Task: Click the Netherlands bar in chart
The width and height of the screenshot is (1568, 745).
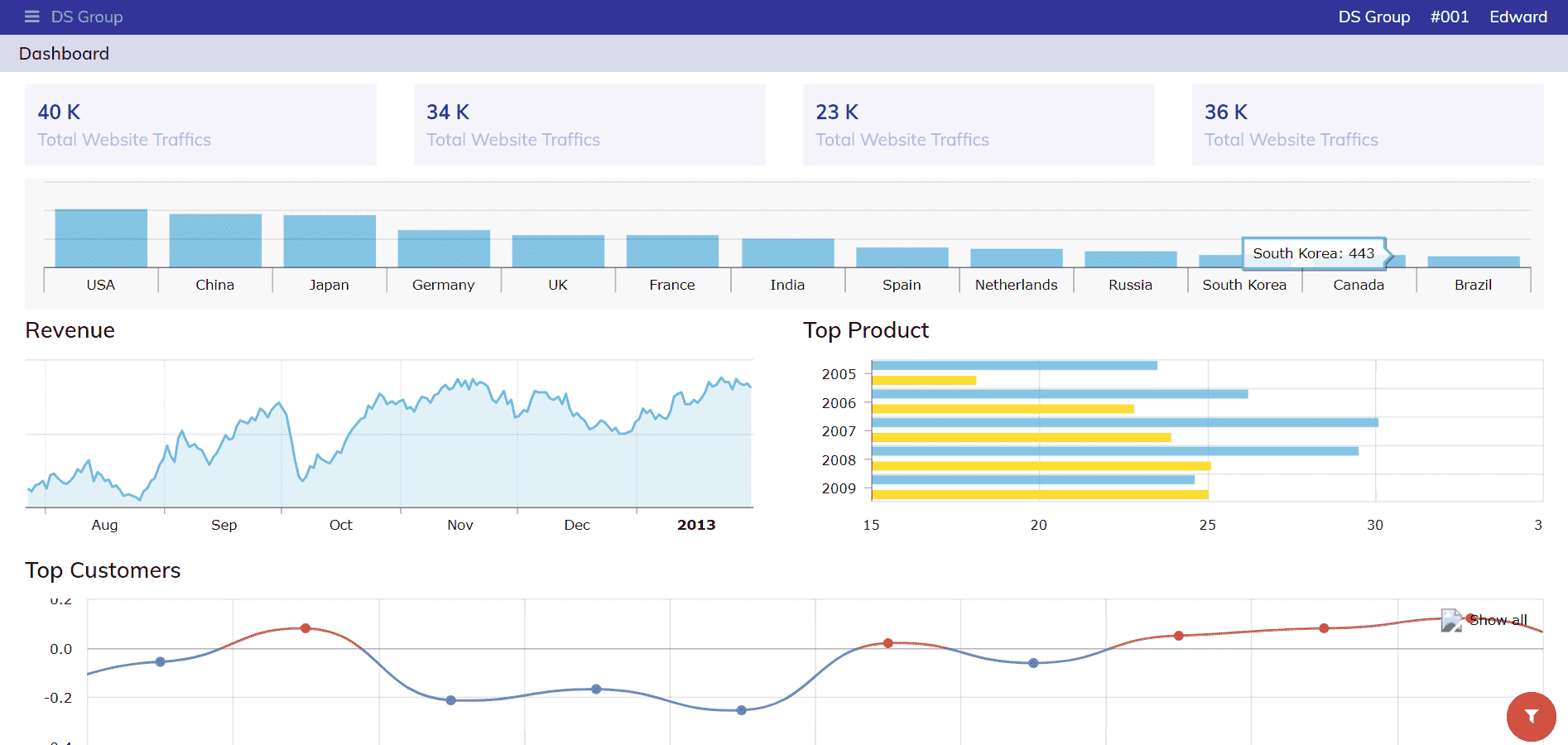Action: pyautogui.click(x=1017, y=258)
